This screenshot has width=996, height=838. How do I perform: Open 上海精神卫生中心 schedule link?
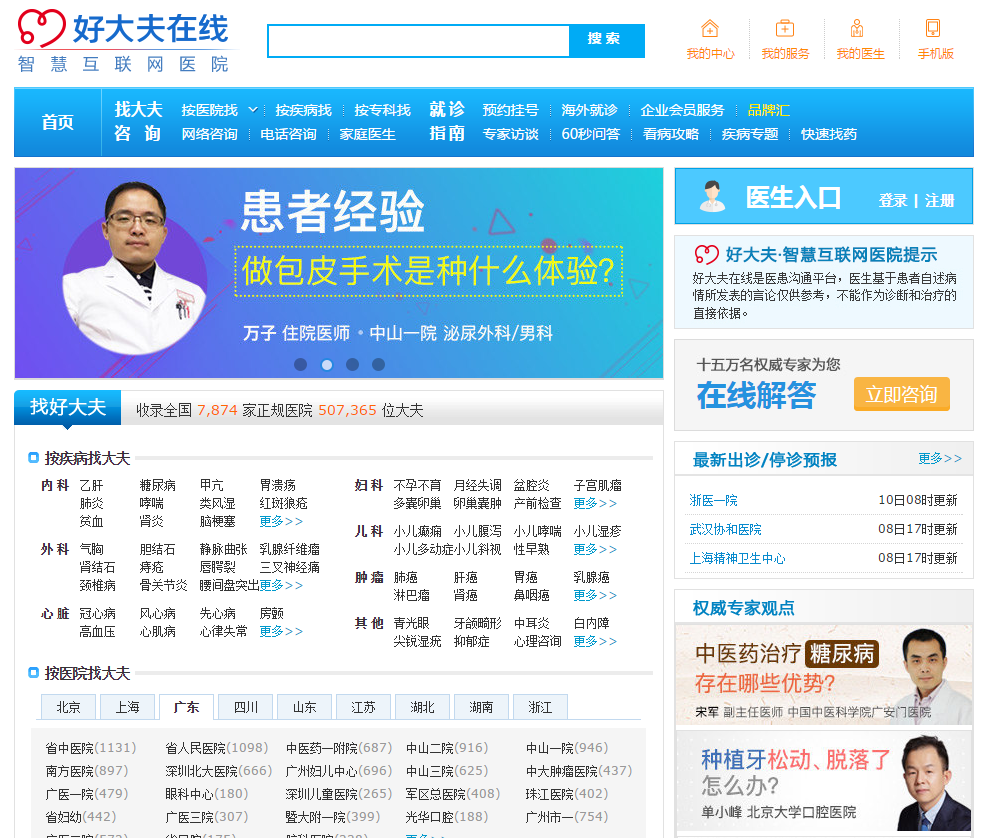[x=737, y=558]
